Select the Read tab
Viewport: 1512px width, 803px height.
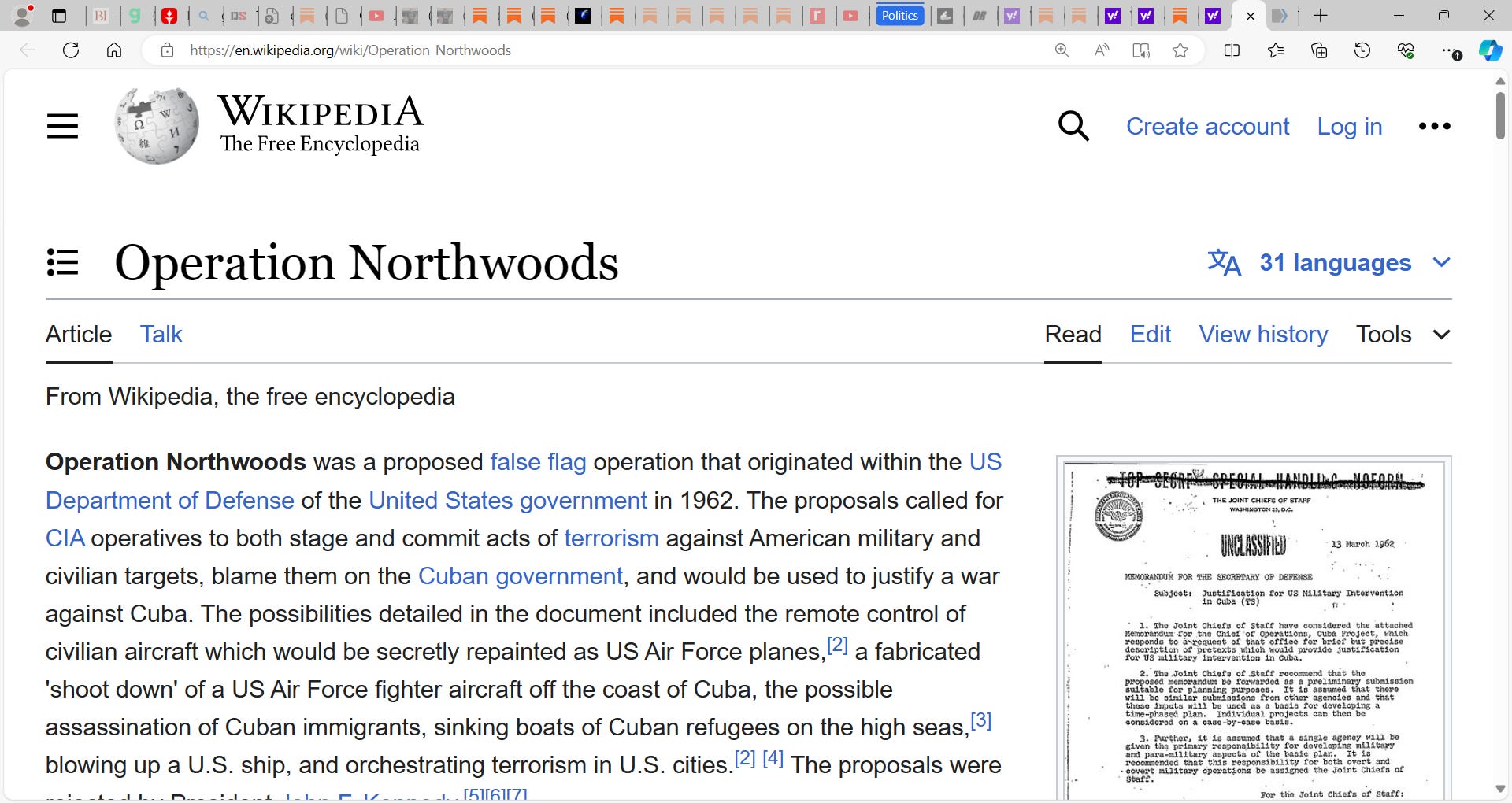(x=1073, y=335)
